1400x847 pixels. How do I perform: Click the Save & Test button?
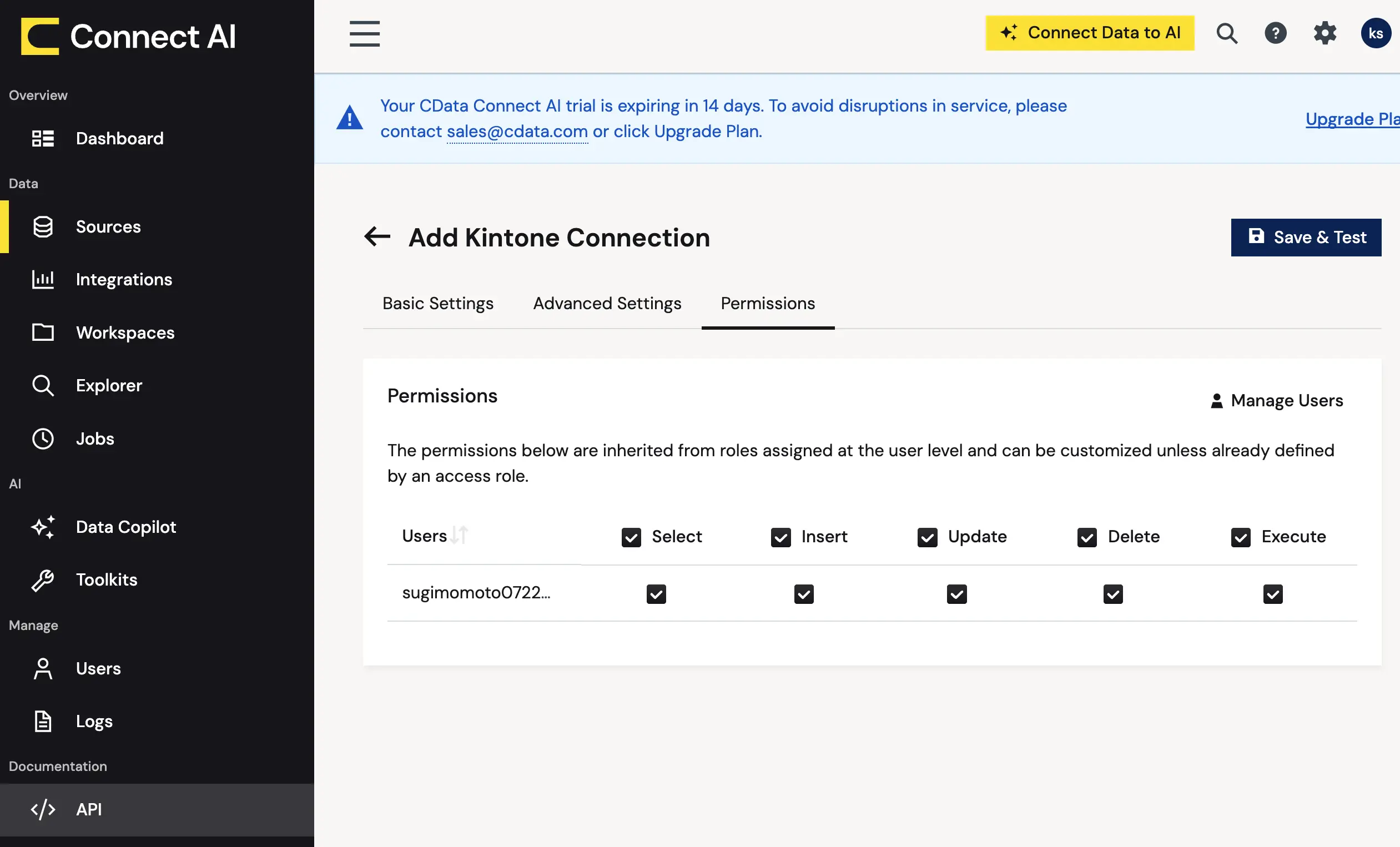click(x=1306, y=237)
